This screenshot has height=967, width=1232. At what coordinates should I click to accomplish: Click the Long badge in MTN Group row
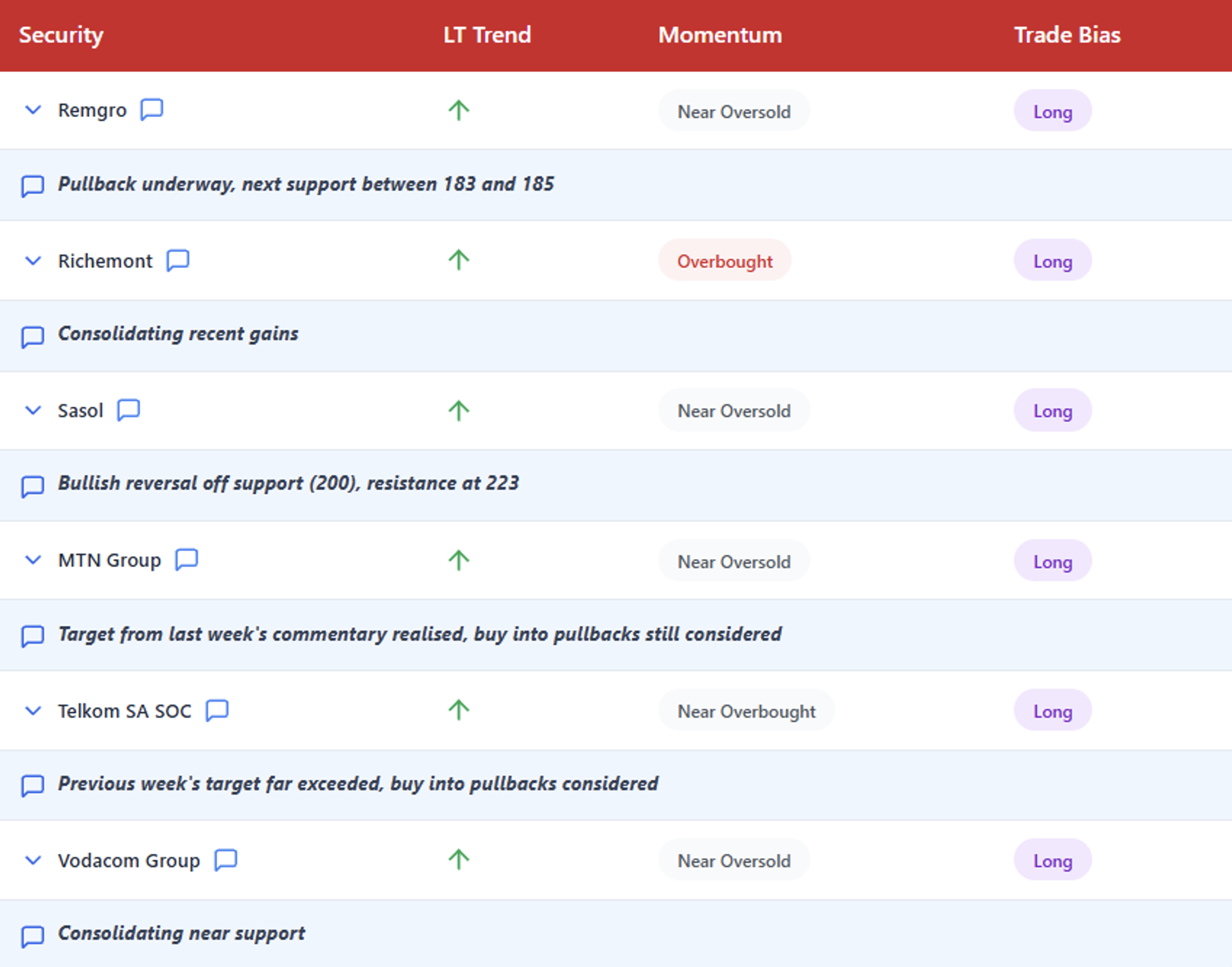pyautogui.click(x=1053, y=561)
